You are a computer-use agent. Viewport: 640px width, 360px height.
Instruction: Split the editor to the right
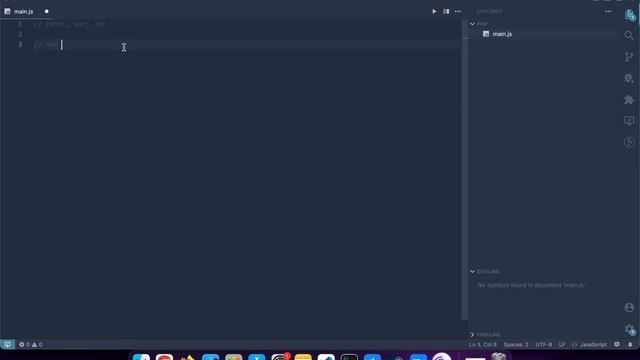[x=446, y=11]
